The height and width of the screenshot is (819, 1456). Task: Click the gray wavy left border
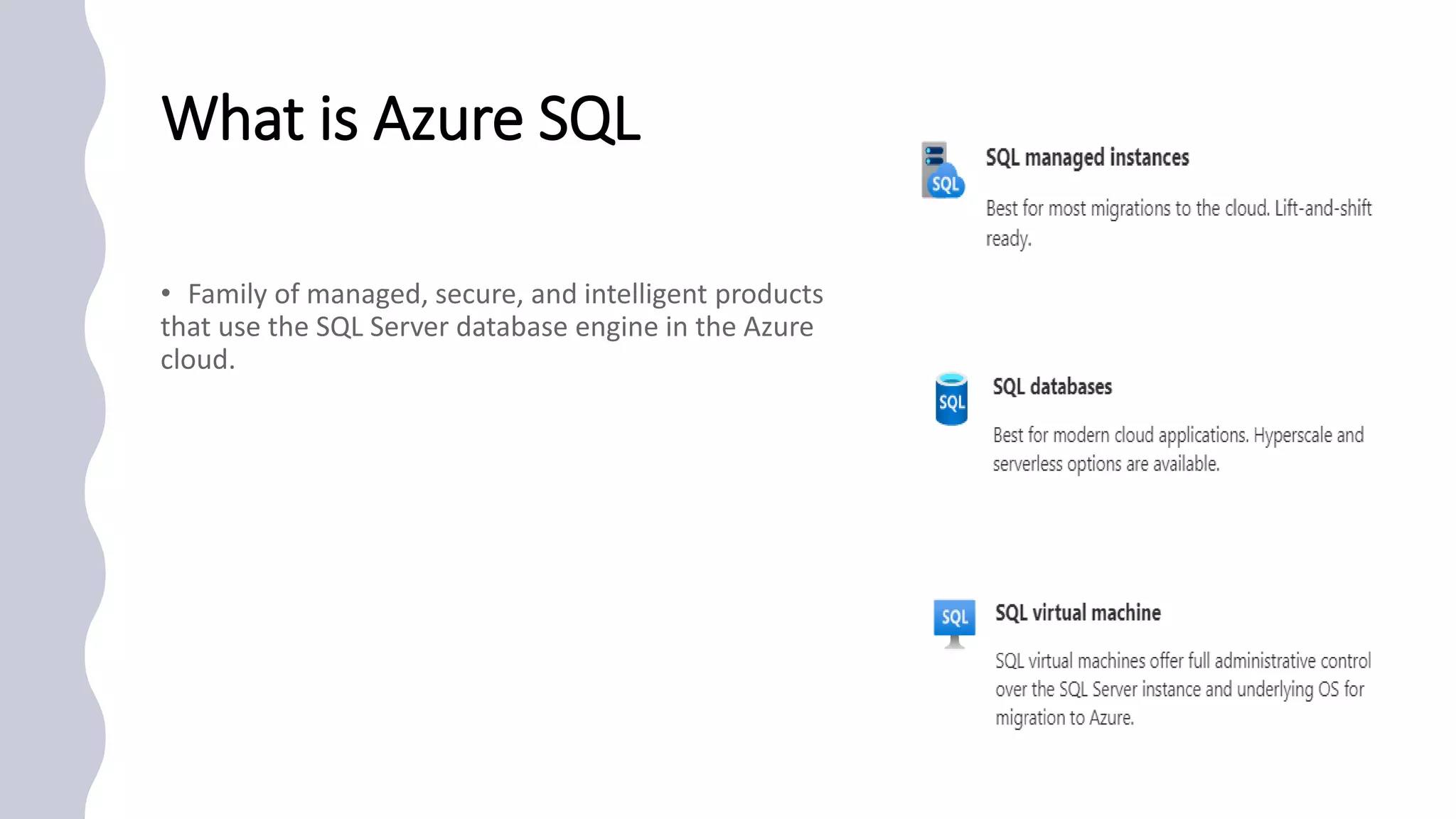43,409
